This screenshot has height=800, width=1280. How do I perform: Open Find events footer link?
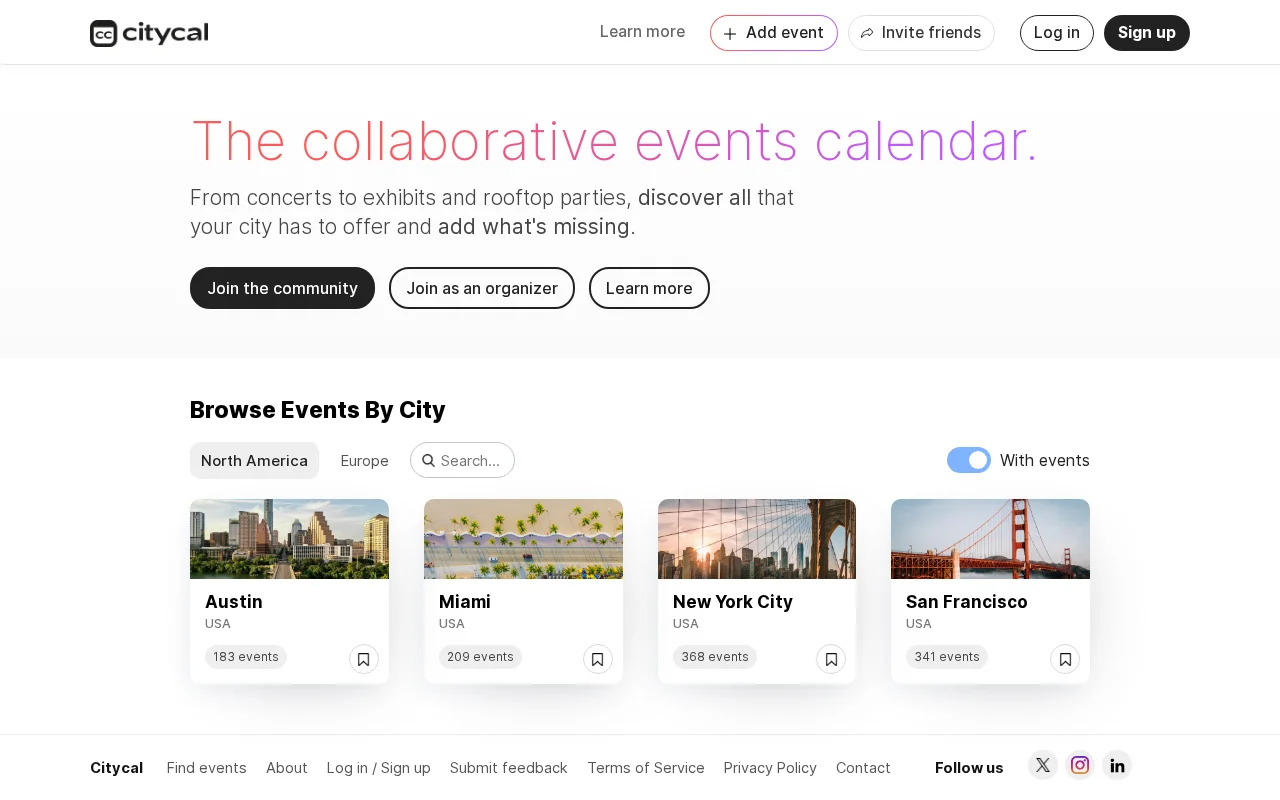tap(206, 768)
